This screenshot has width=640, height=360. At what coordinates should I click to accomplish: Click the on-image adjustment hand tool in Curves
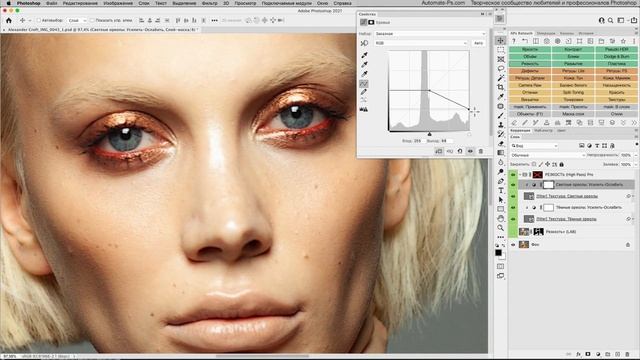click(364, 43)
